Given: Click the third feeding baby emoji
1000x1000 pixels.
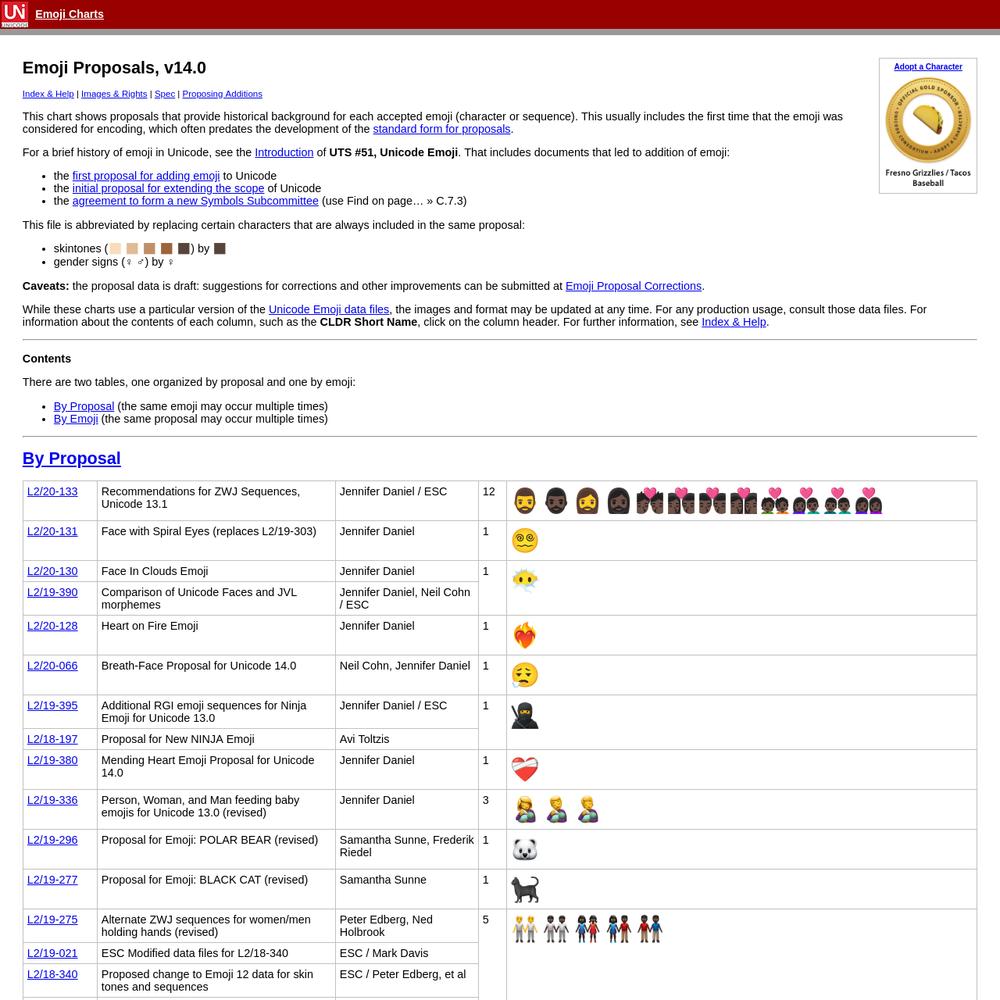Looking at the screenshot, I should click(588, 809).
